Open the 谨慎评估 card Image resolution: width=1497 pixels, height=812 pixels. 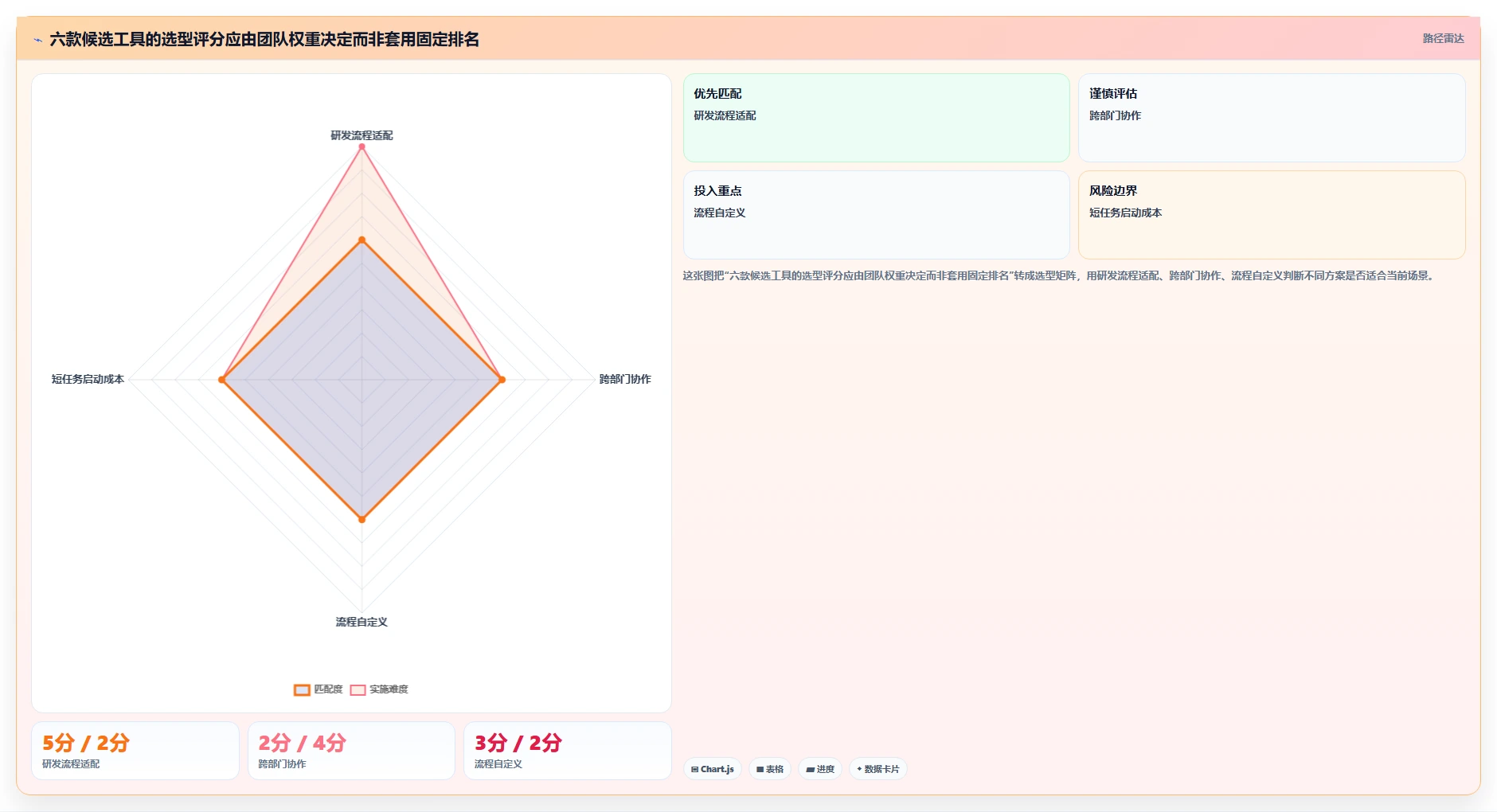click(1272, 118)
